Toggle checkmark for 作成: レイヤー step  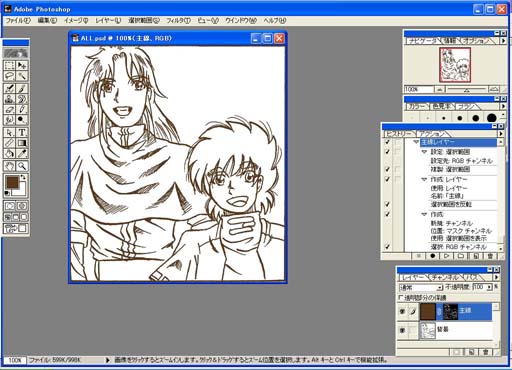[387, 179]
